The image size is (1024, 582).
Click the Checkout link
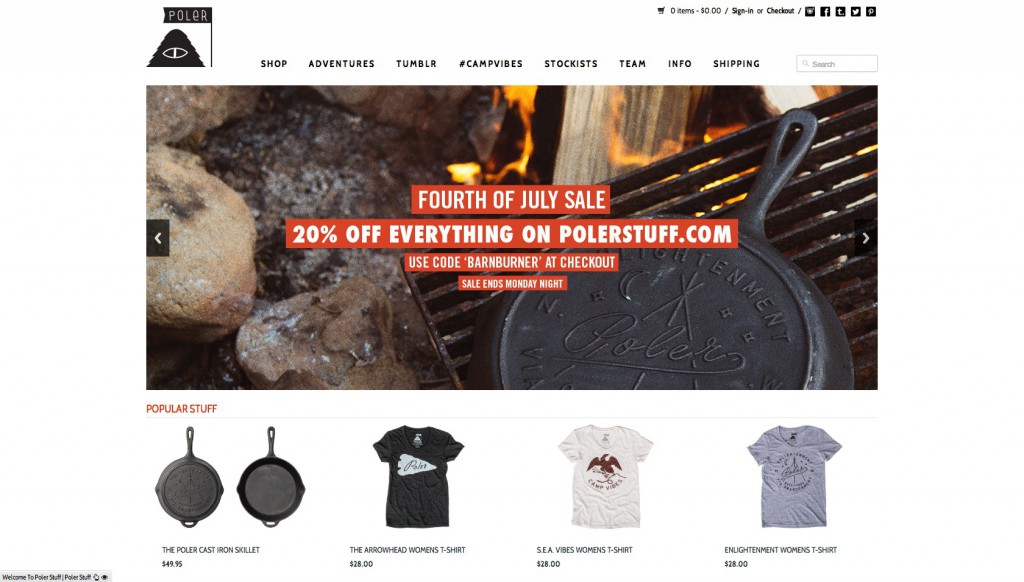(780, 11)
